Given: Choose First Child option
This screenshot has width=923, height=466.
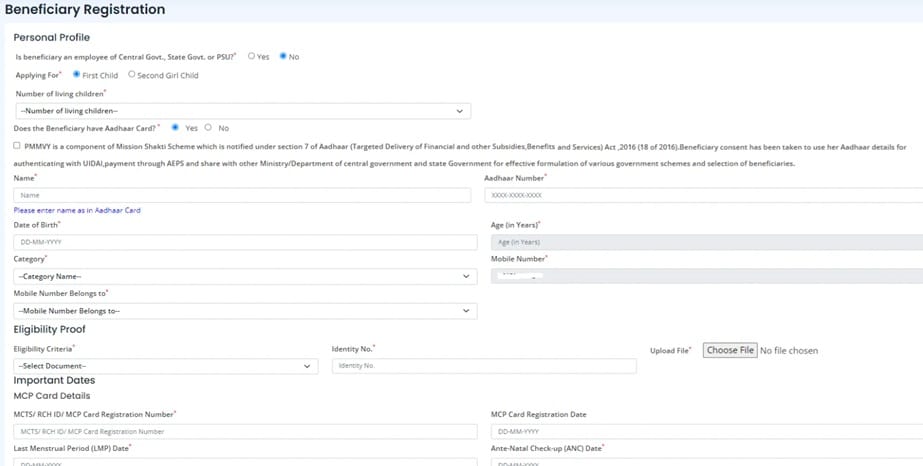Looking at the screenshot, I should coord(77,75).
